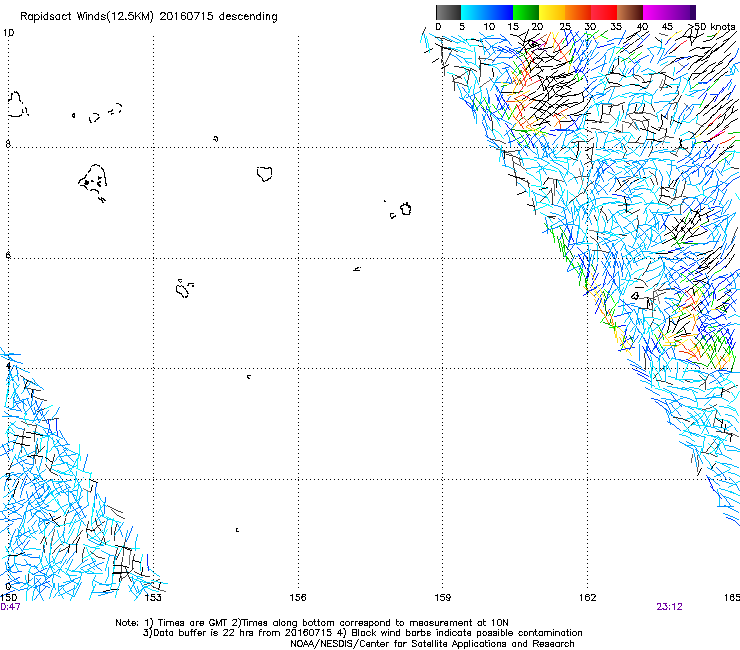Click the green 15-20 knots color swatch
The image size is (740, 650).
click(x=526, y=12)
